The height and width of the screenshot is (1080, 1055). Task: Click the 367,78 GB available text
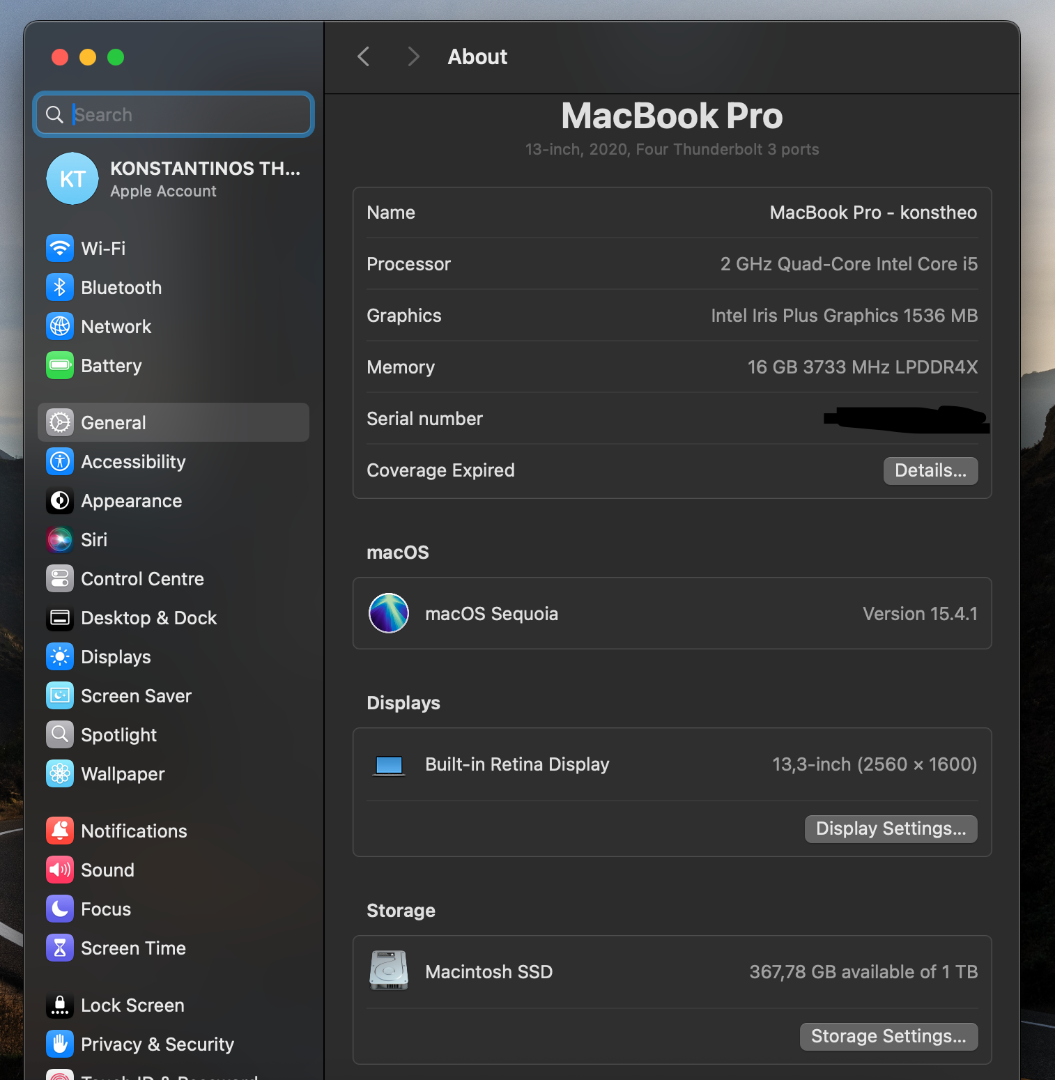pos(864,972)
